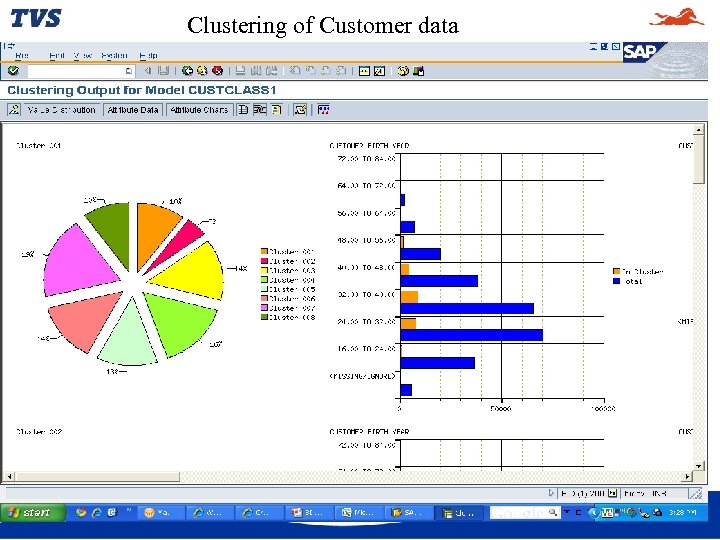Viewport: 720px width, 540px height.
Task: Click the Cluster 003 yellow legend swatch
Action: click(264, 270)
